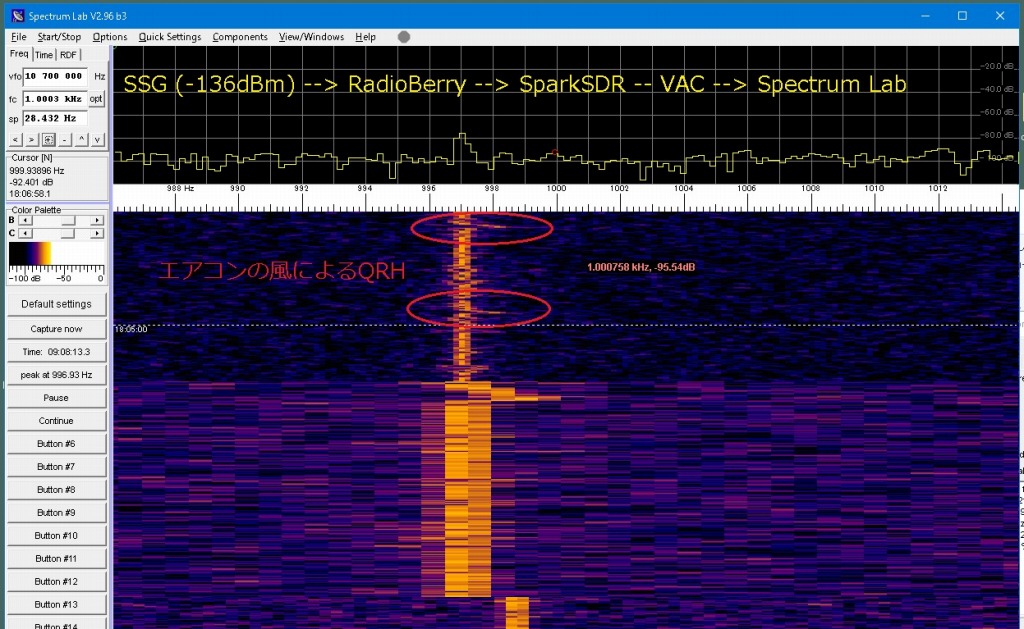Image resolution: width=1024 pixels, height=629 pixels.
Task: Click the color palette gradient bar
Action: pyautogui.click(x=56, y=253)
